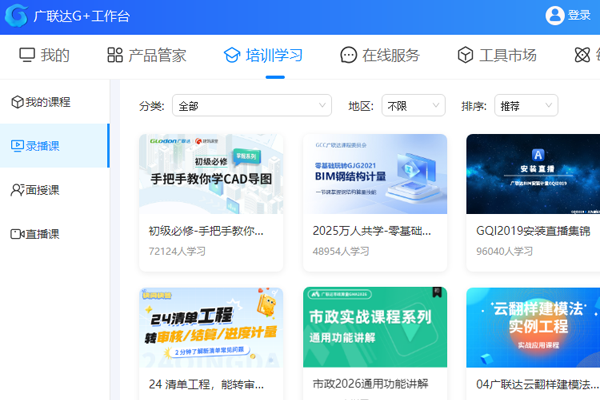Image resolution: width=600 pixels, height=400 pixels.
Task: Select 面授课 in the sidebar
Action: click(55, 190)
